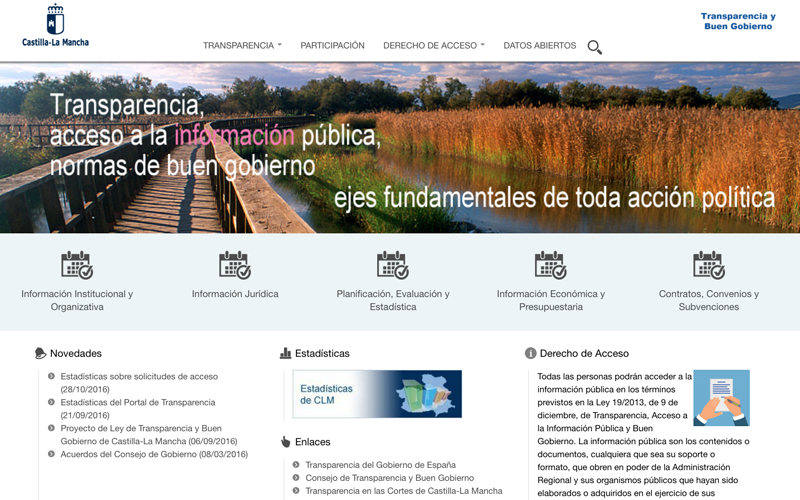Click bullet icon for Proyecto de Ley de Transparencia
Screen dimensions: 800x500
click(51, 428)
